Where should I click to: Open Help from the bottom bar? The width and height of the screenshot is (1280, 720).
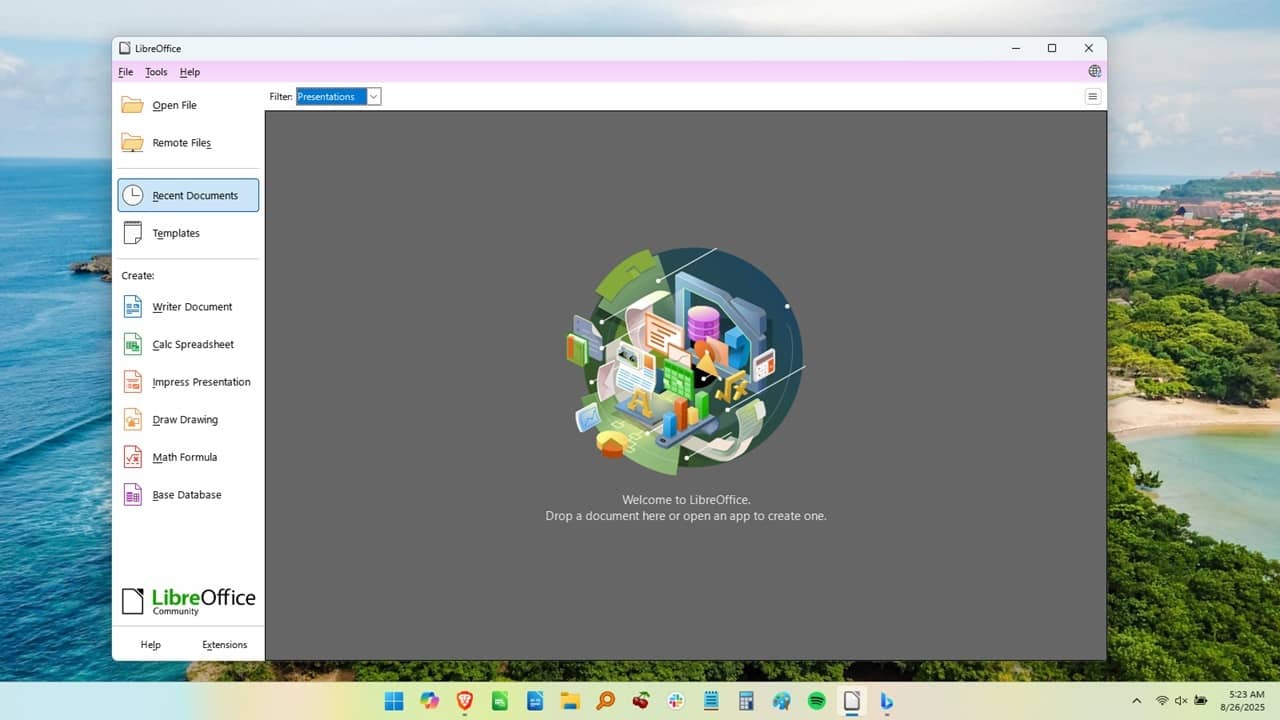(150, 644)
